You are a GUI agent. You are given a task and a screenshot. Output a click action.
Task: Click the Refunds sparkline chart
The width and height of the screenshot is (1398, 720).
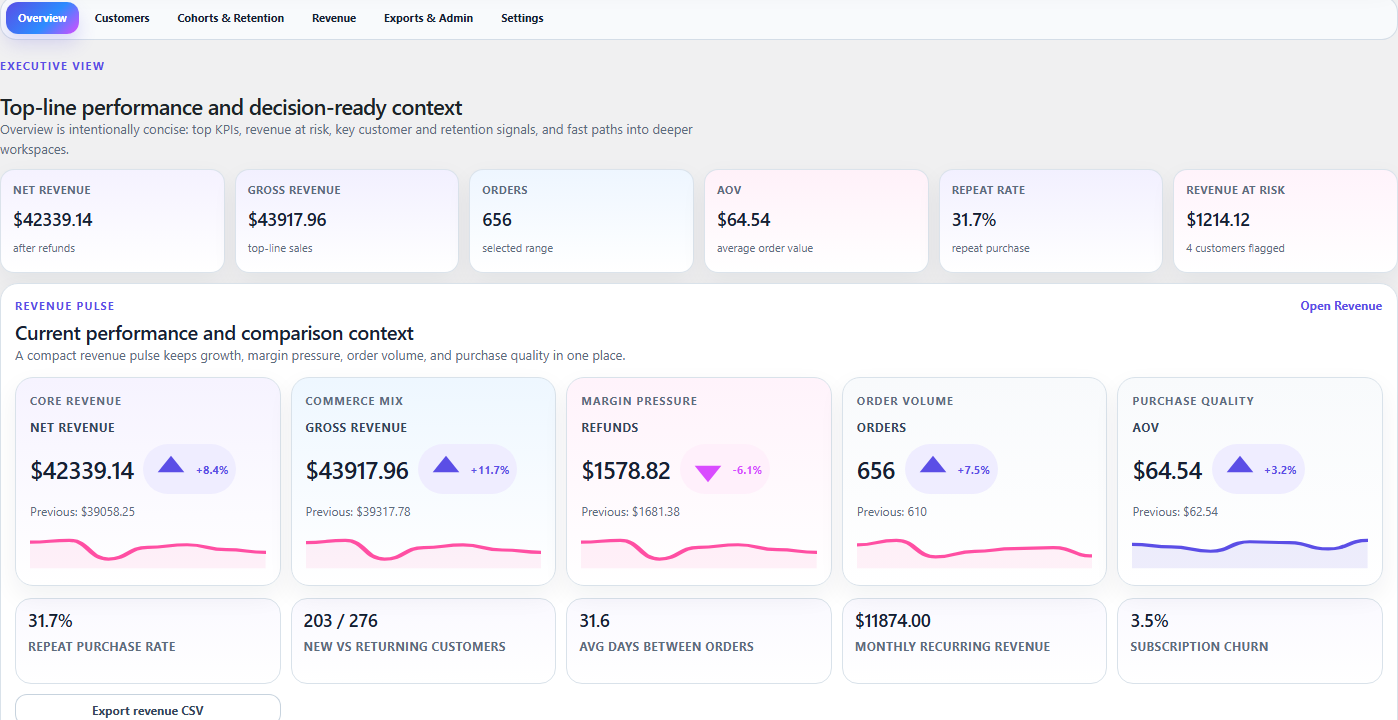pyautogui.click(x=699, y=551)
